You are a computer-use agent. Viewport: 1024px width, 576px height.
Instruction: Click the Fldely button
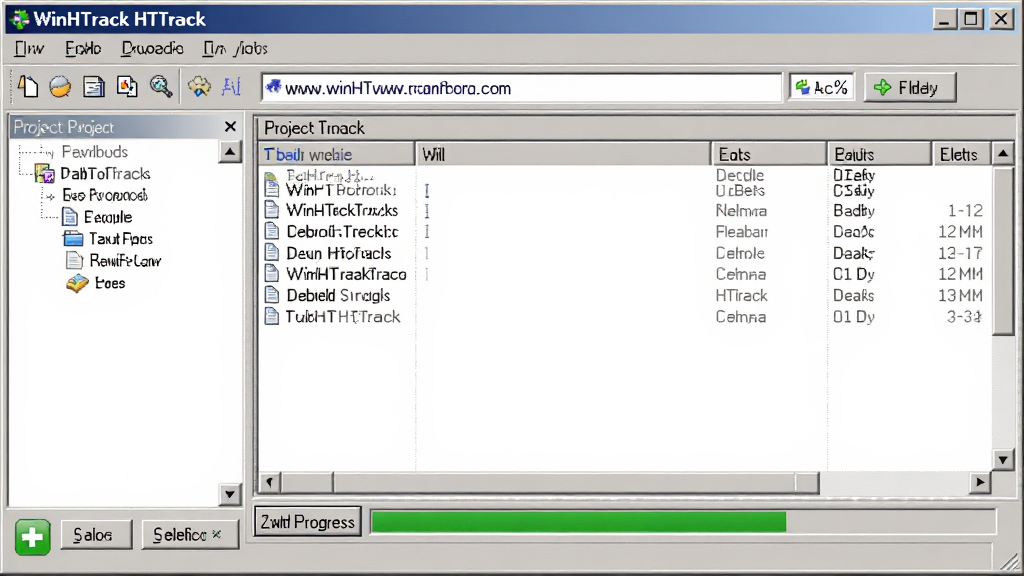point(910,88)
